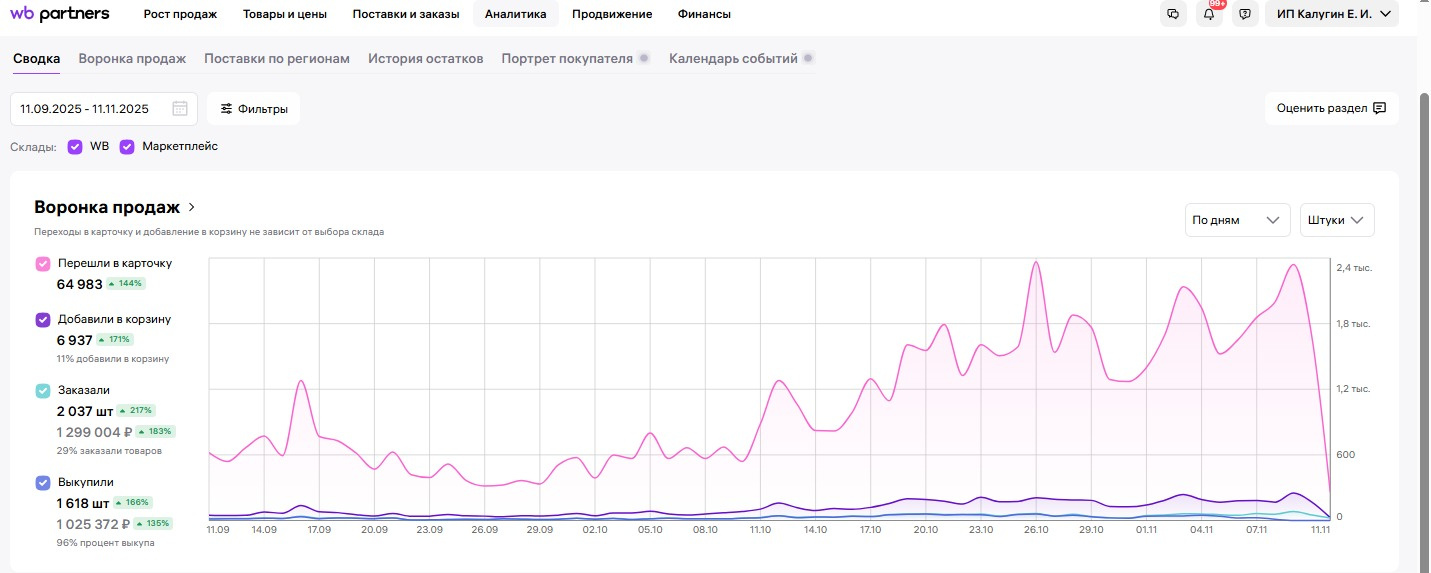Open the calendar icon in date field
The width and height of the screenshot is (1431, 573).
180,109
